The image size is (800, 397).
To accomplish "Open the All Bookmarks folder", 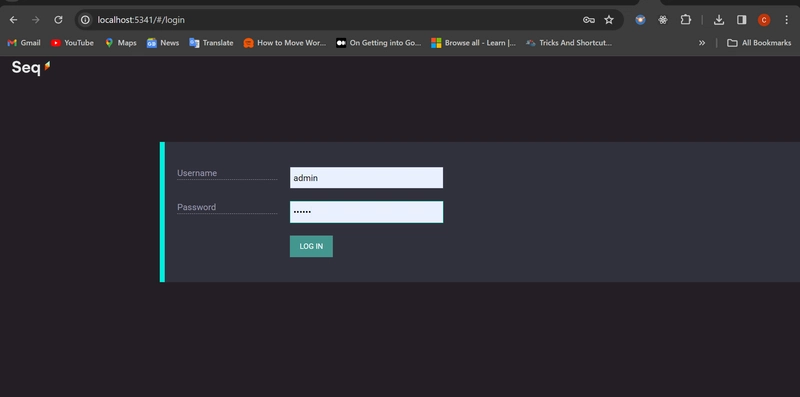I will pos(759,43).
